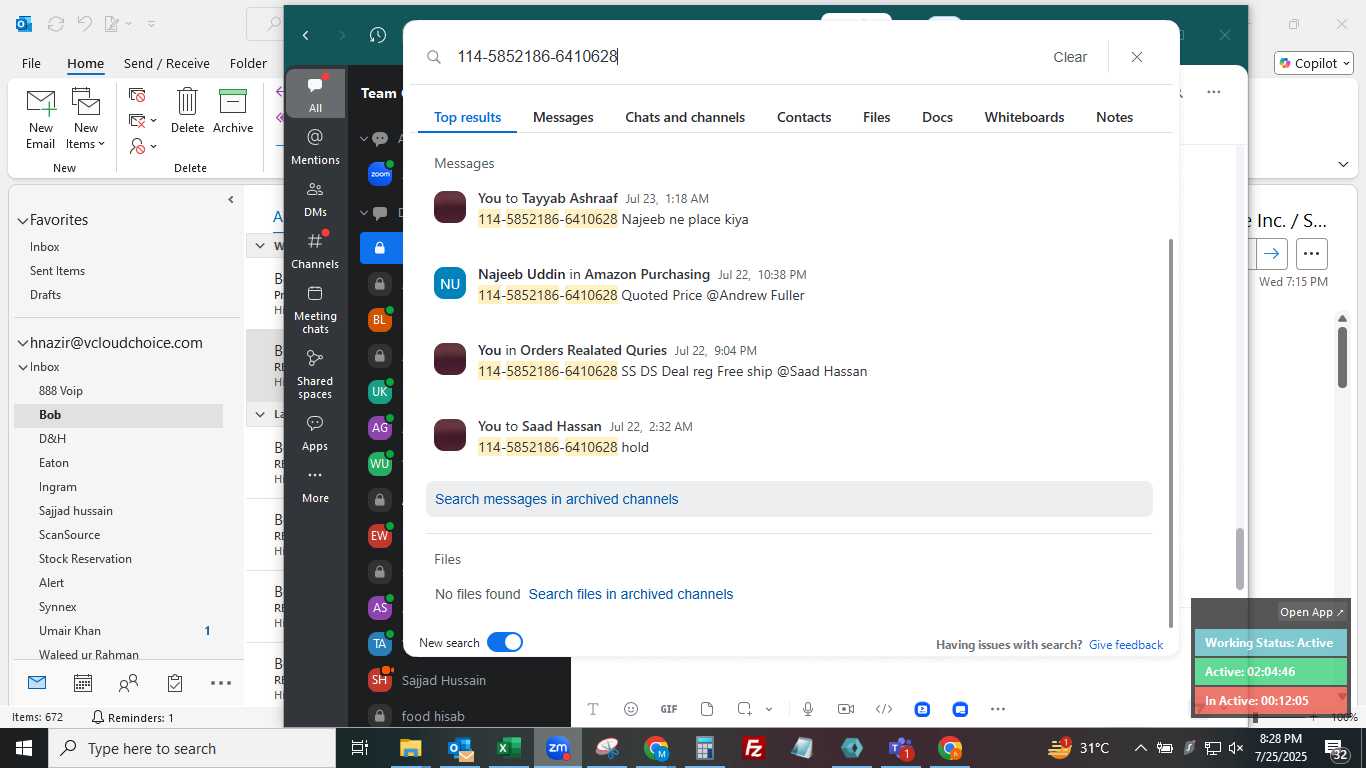Attach a file in Zoom message toolbar
The image size is (1366, 768).
pyautogui.click(x=707, y=709)
